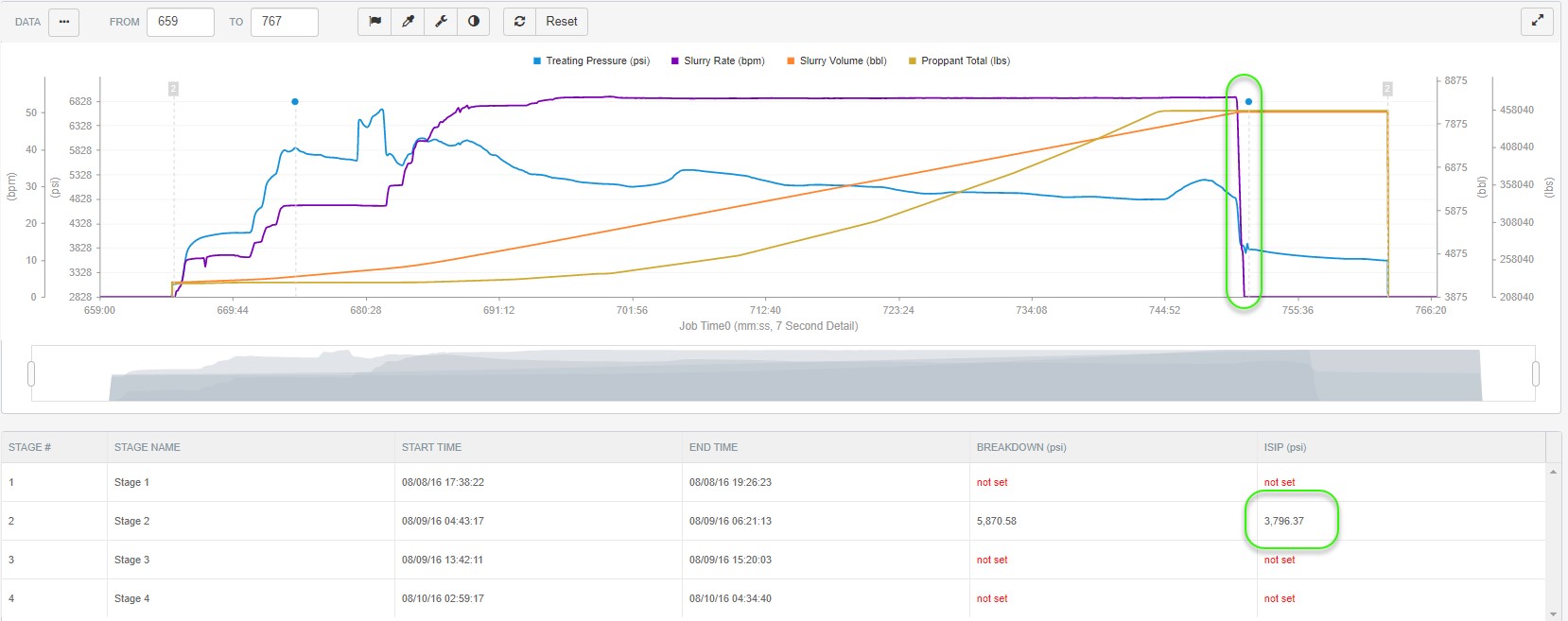Viewport: 1568px width, 621px height.
Task: Toggle the half-circle contrast icon
Action: pos(473,22)
